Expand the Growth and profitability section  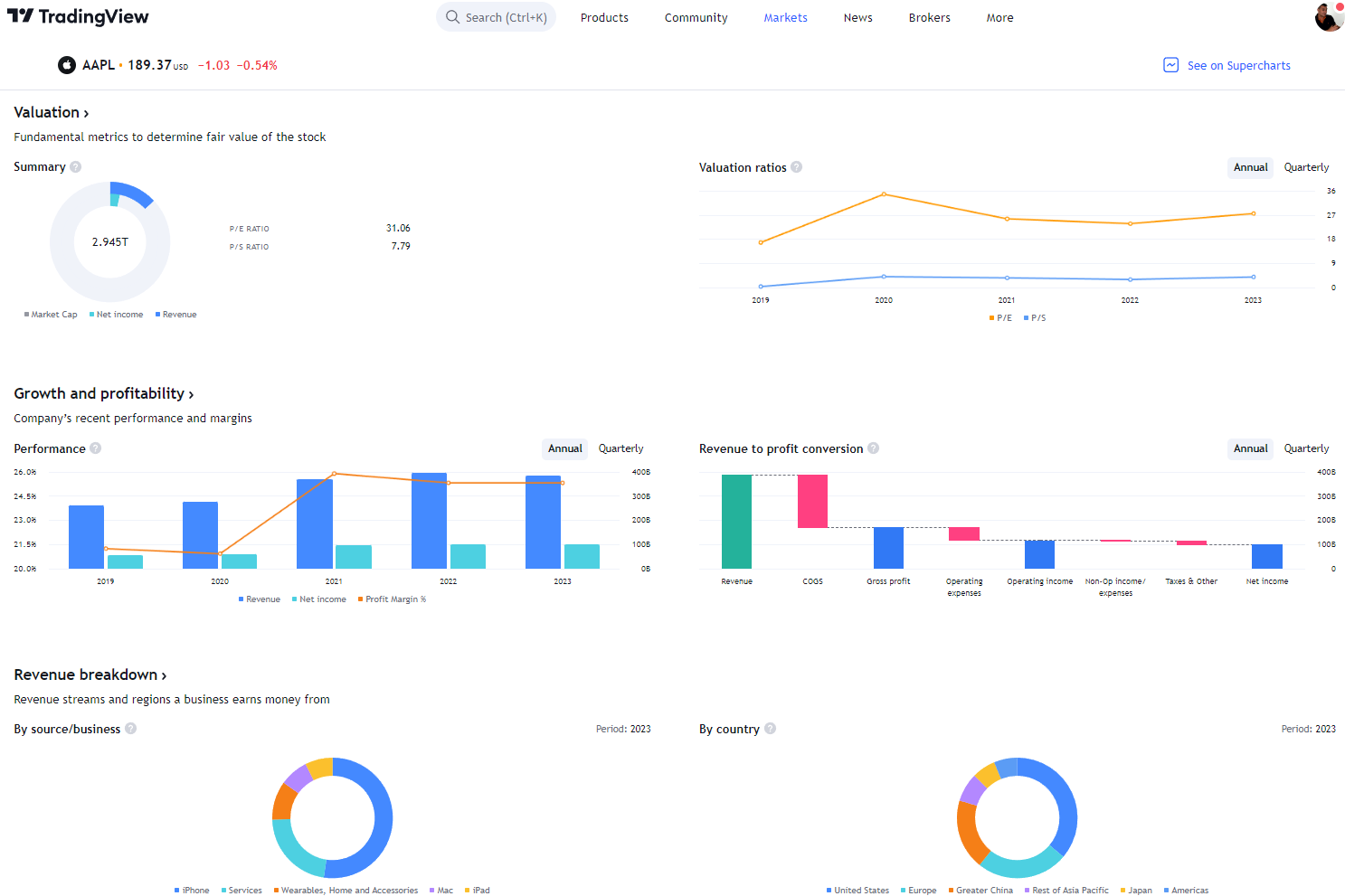tap(191, 393)
